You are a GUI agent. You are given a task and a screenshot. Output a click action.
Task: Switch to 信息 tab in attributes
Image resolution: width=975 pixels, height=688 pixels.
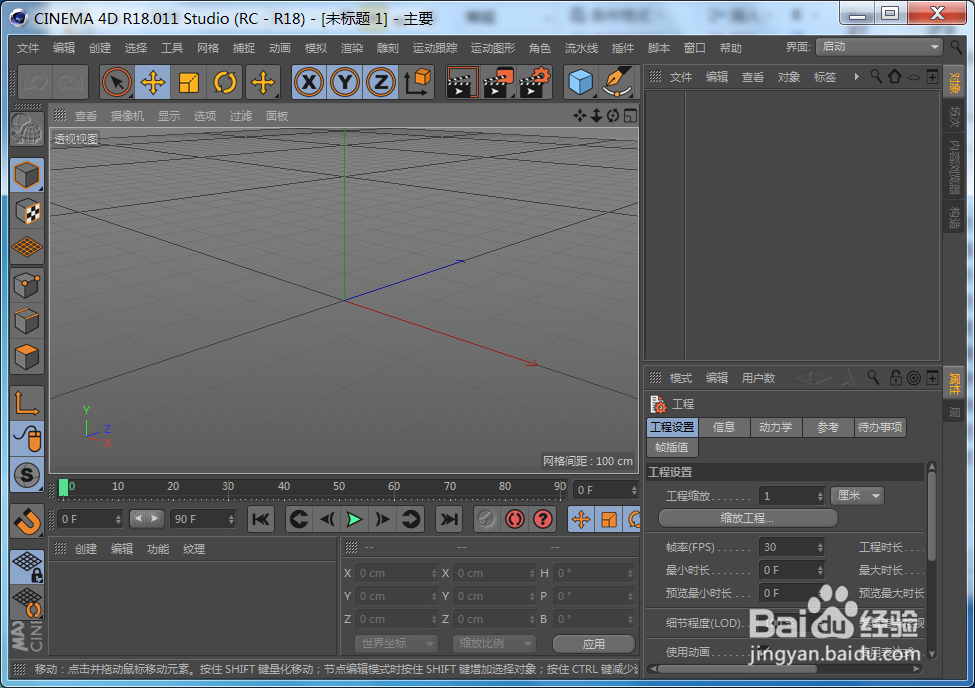pos(724,427)
